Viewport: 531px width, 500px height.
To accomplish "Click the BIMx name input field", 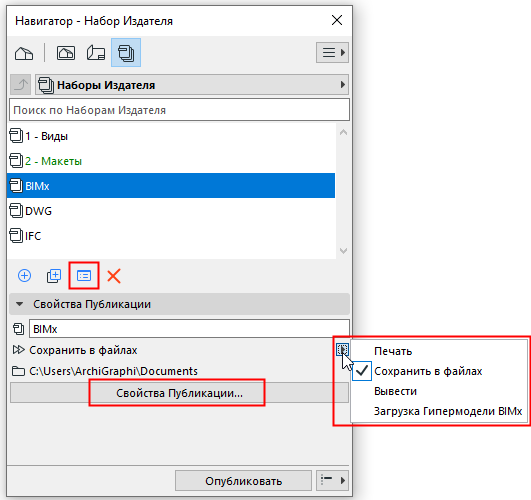I will pyautogui.click(x=189, y=329).
